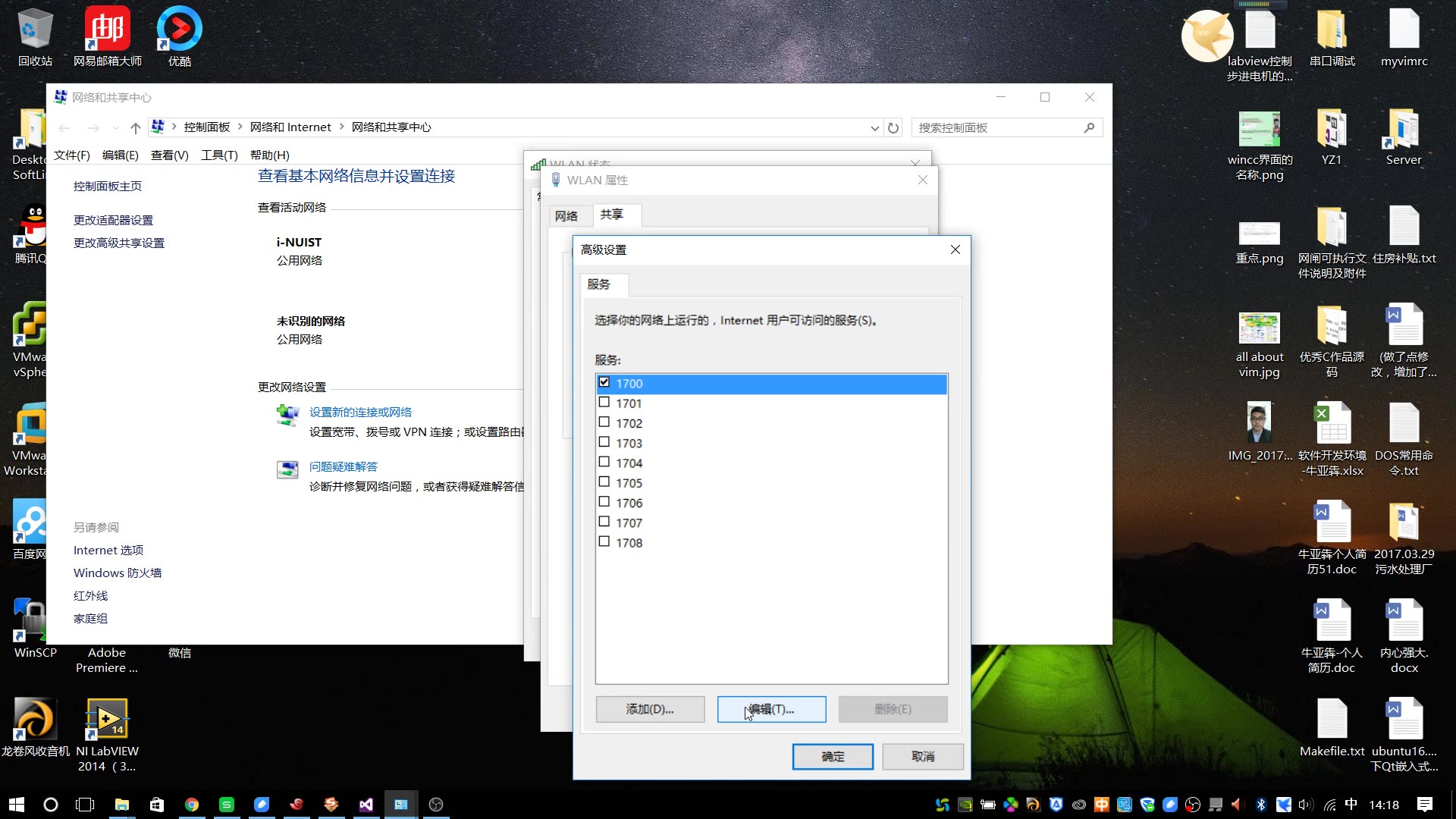Screen dimensions: 1456x819
Task: Expand the address bar history dropdown
Action: click(874, 128)
